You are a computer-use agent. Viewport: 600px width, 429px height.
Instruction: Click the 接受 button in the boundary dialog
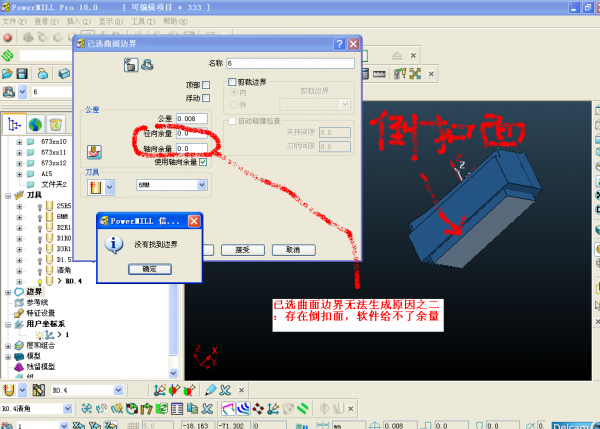point(243,250)
